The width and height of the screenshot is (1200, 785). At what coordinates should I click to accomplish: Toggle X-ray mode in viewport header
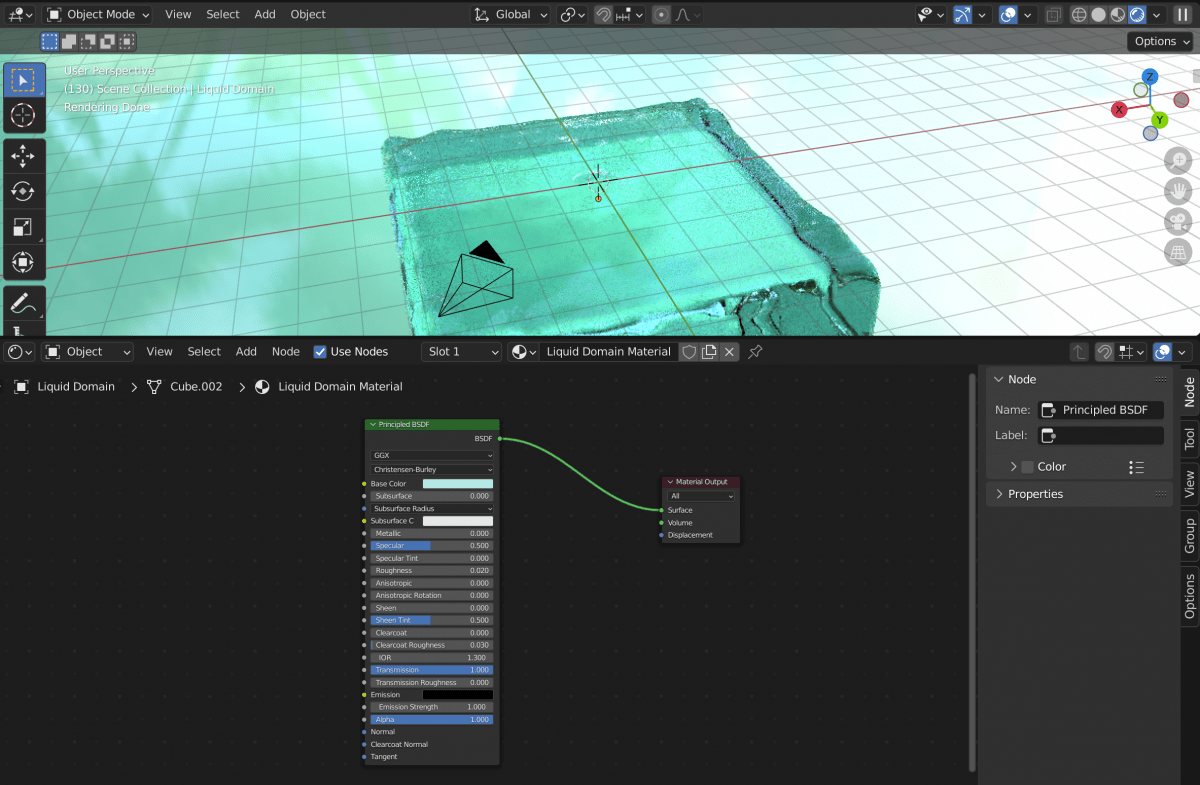point(1053,15)
